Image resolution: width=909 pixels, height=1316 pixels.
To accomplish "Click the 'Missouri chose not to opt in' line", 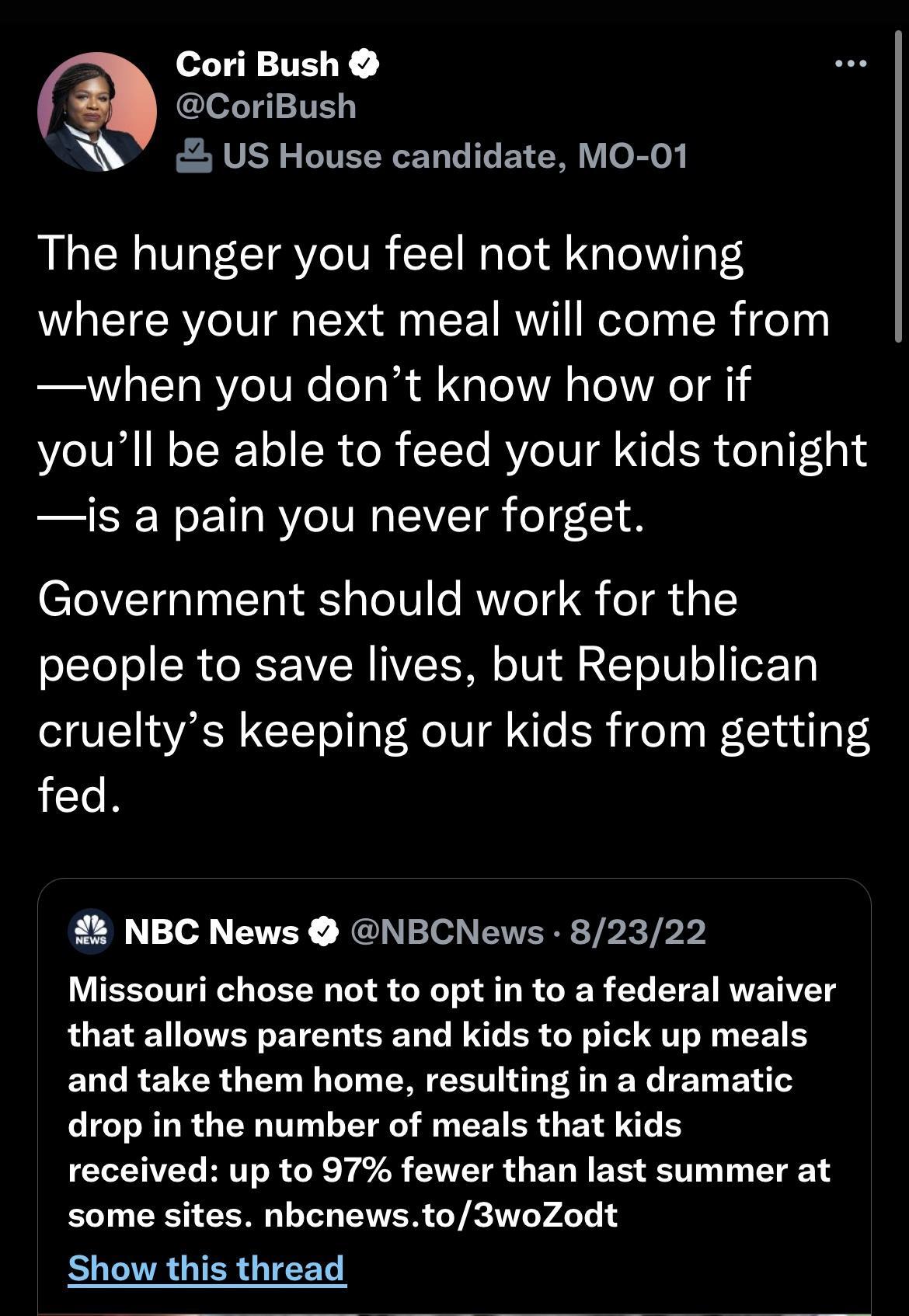I will (x=451, y=990).
